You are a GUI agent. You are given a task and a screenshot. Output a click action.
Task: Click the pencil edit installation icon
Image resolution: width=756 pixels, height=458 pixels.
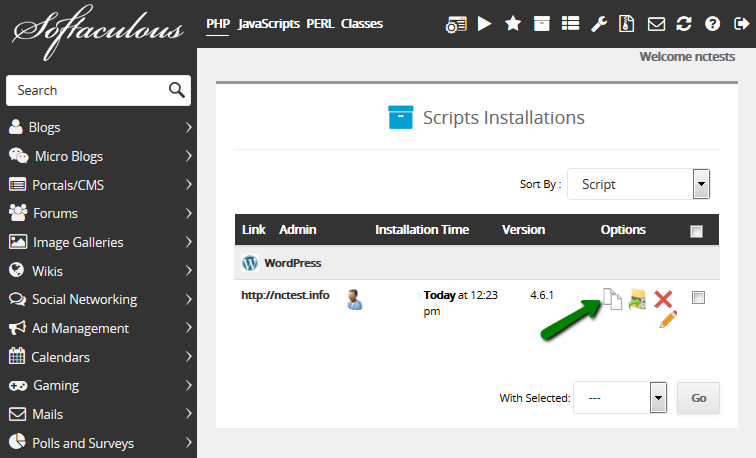tap(668, 320)
